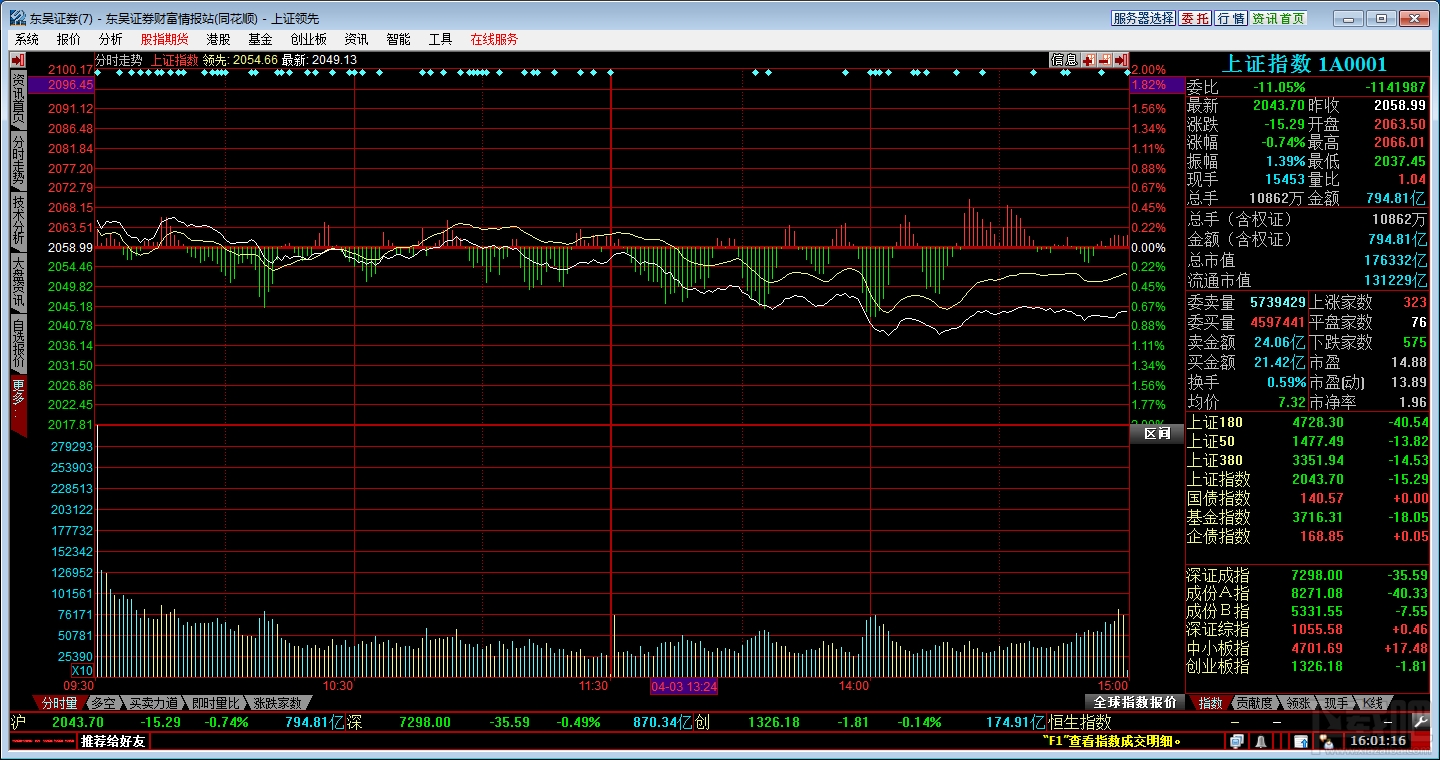Switch to the K线 tab

point(1371,703)
